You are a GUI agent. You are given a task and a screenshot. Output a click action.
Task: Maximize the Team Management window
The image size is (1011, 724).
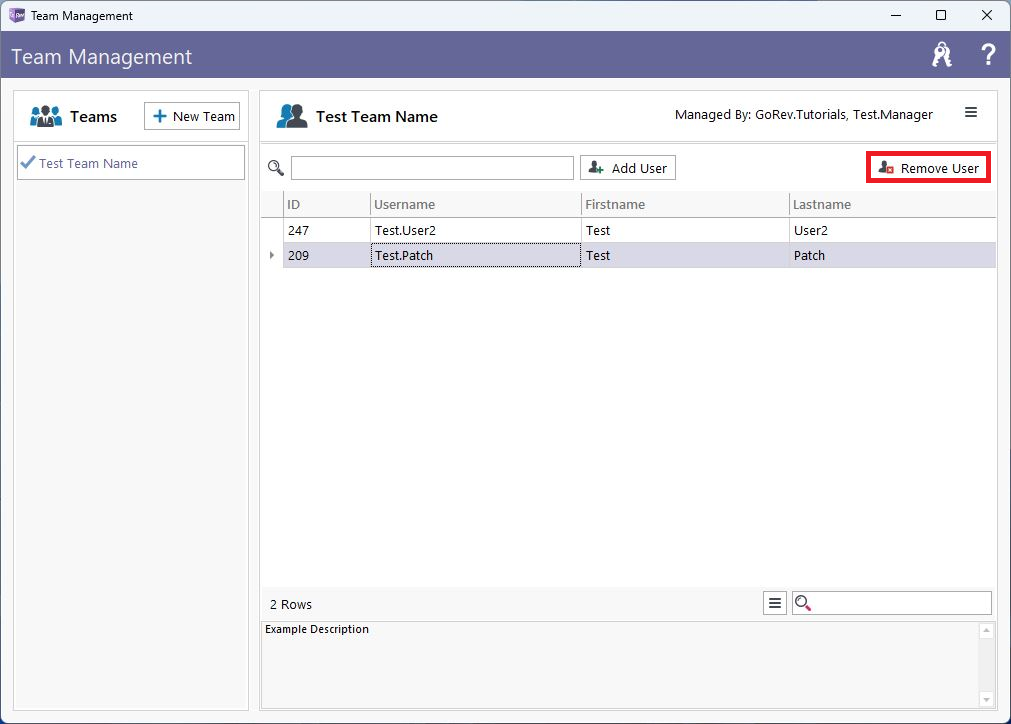(941, 15)
